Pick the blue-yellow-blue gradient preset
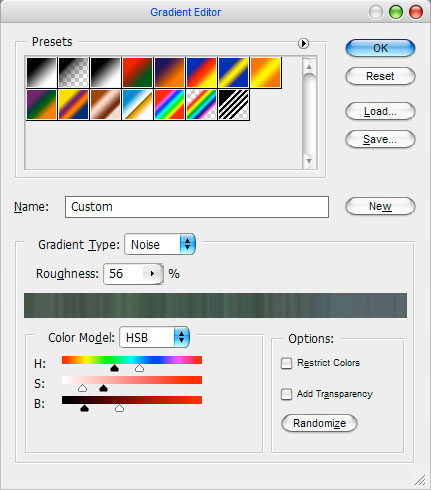The height and width of the screenshot is (490, 431). coord(233,73)
